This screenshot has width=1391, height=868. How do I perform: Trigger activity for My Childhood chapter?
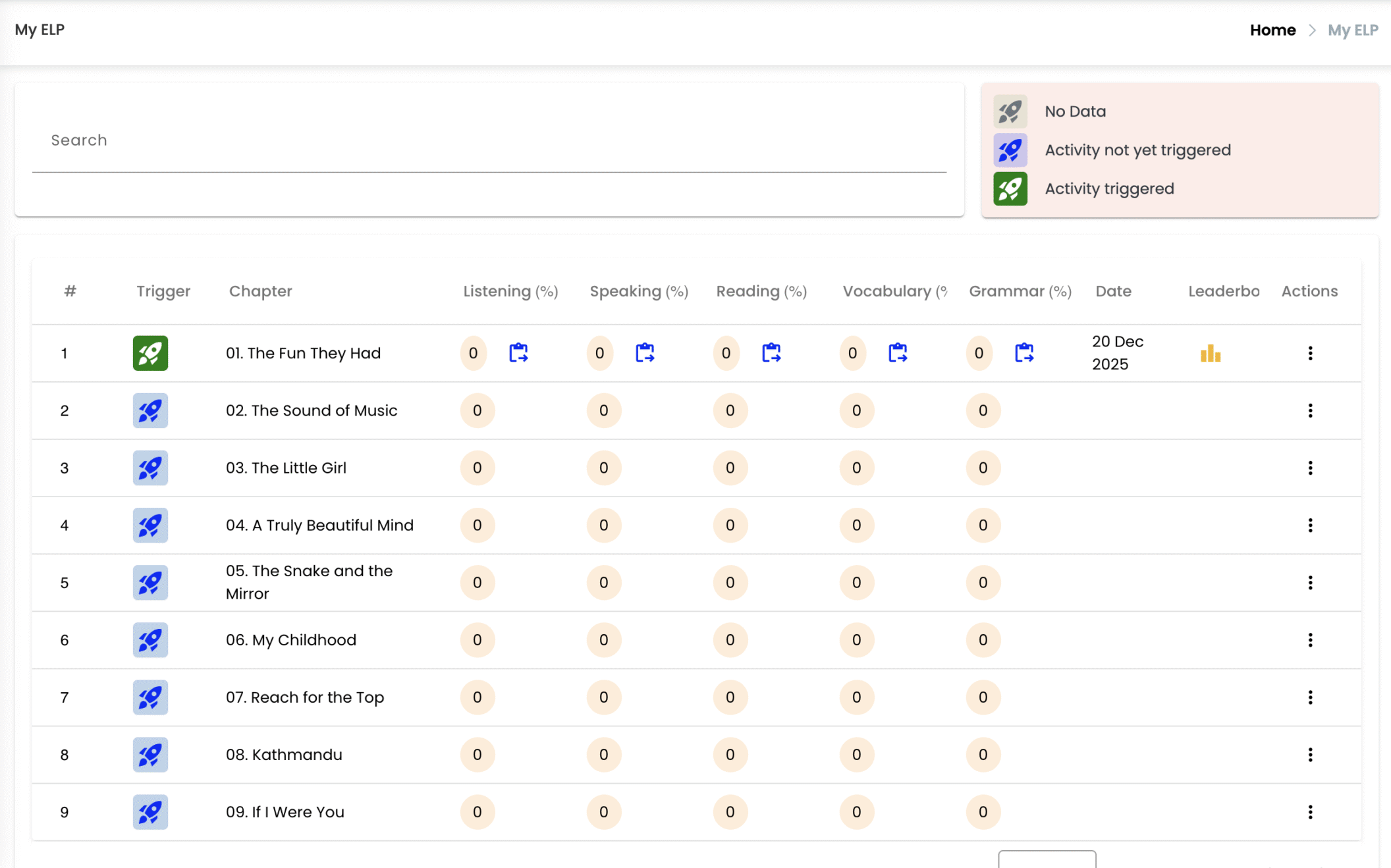tap(150, 639)
